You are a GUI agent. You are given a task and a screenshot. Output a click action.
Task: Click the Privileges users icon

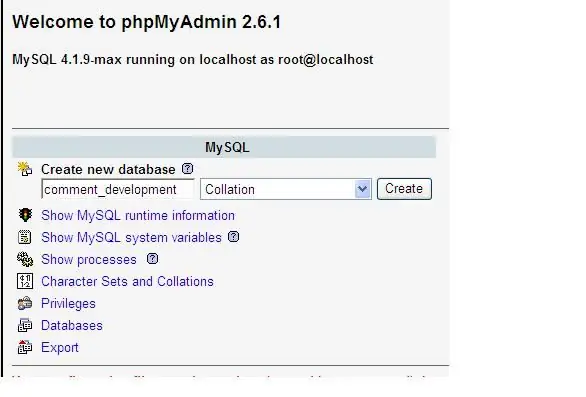25,303
